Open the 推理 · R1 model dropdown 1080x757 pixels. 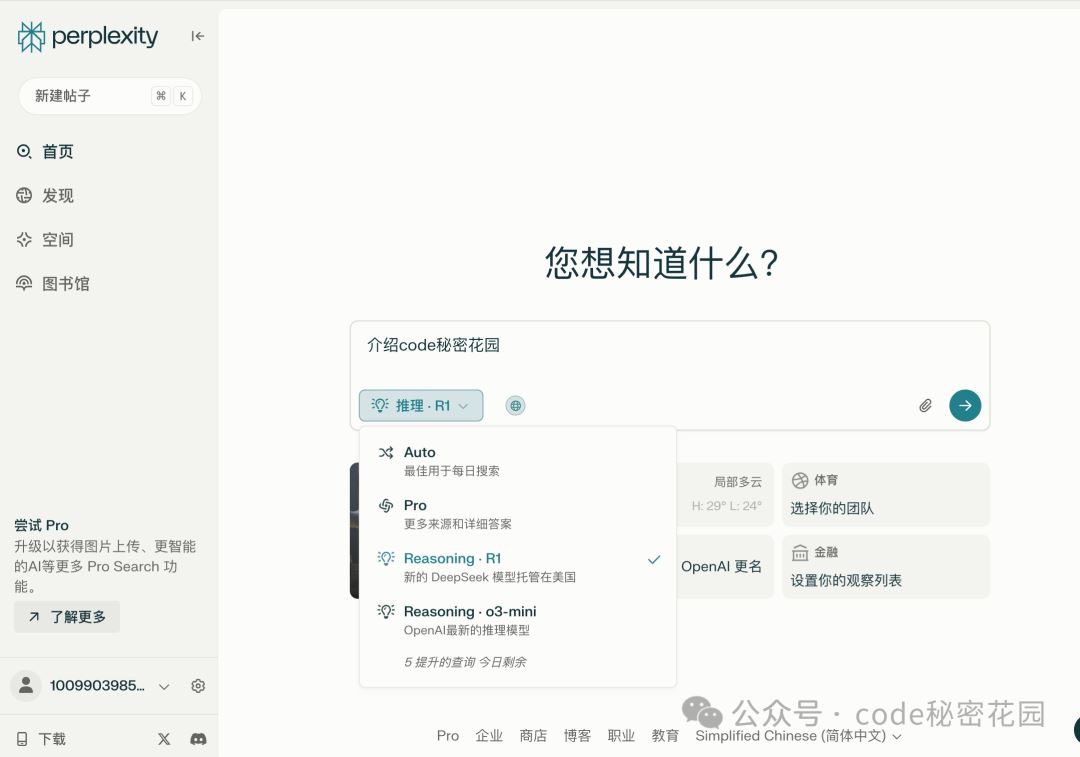pos(421,406)
